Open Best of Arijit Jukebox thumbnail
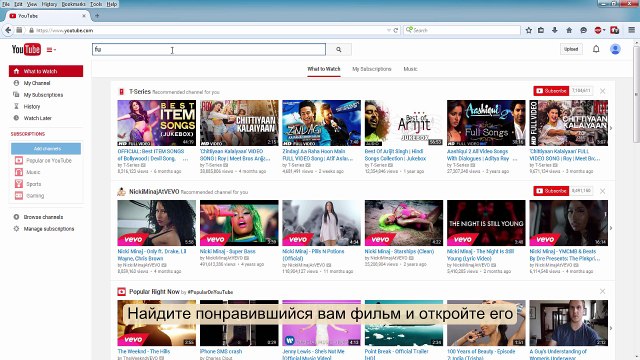This screenshot has width=640, height=360. (x=404, y=123)
